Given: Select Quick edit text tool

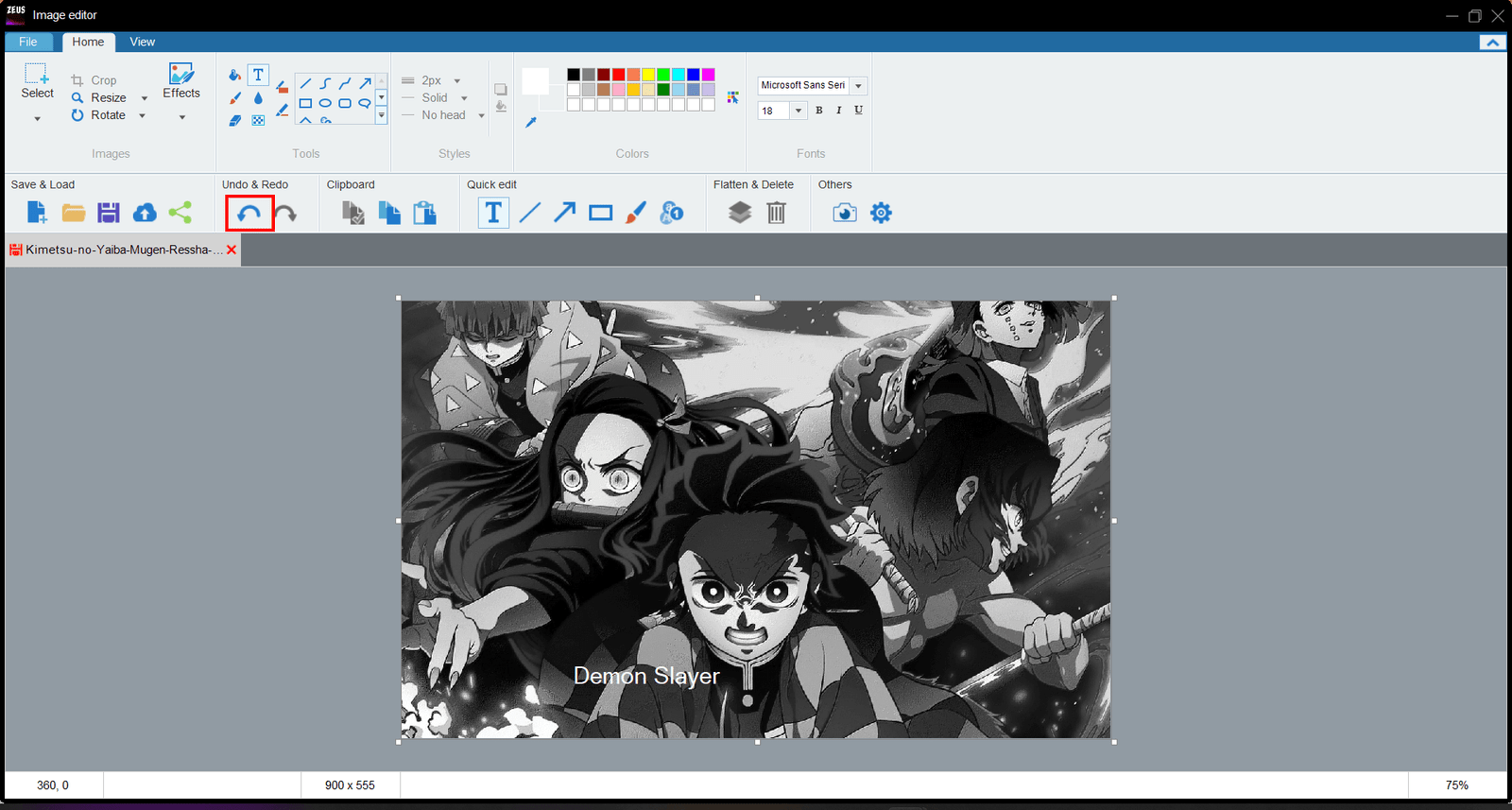Looking at the screenshot, I should (493, 213).
